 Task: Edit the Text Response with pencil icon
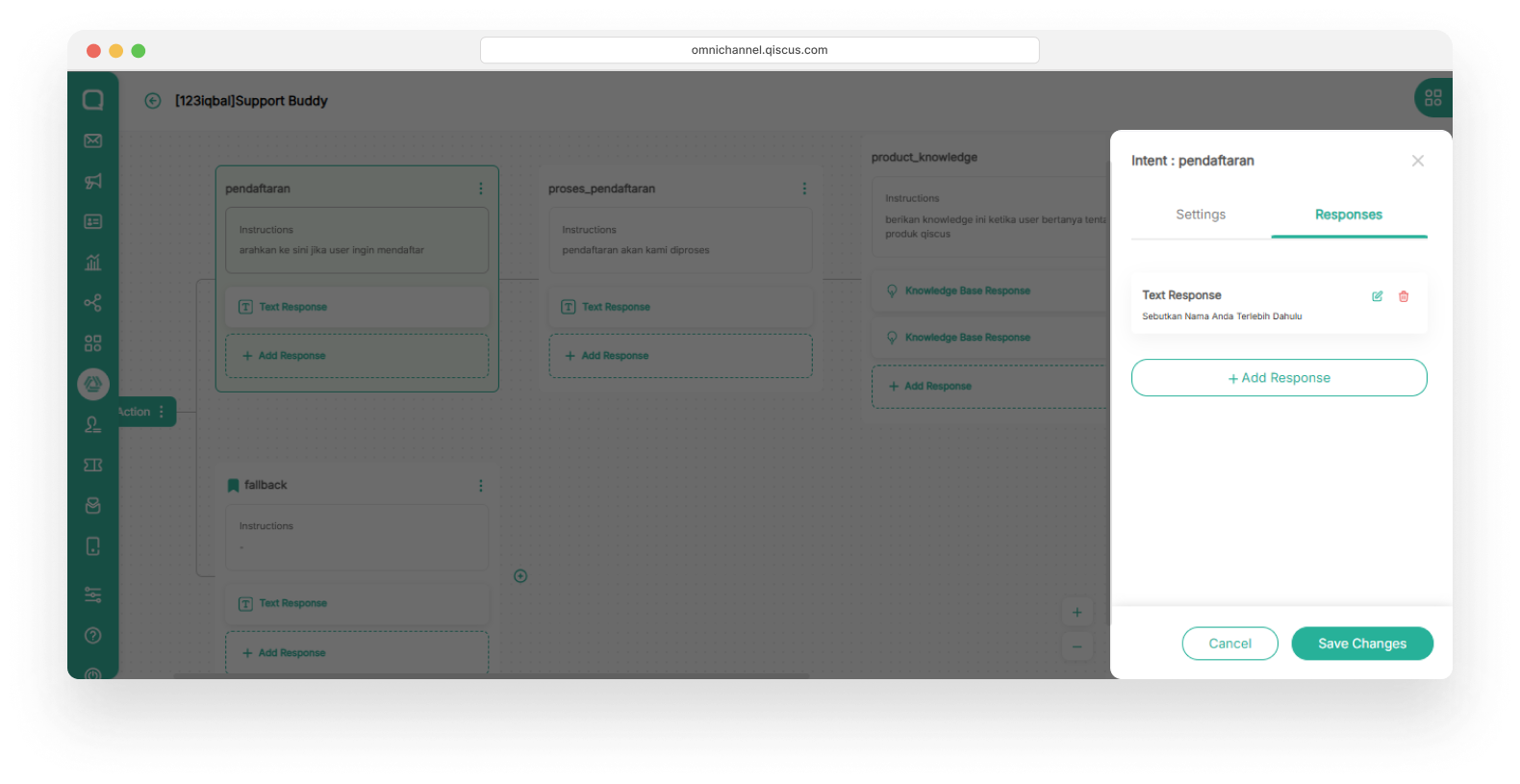[1377, 296]
